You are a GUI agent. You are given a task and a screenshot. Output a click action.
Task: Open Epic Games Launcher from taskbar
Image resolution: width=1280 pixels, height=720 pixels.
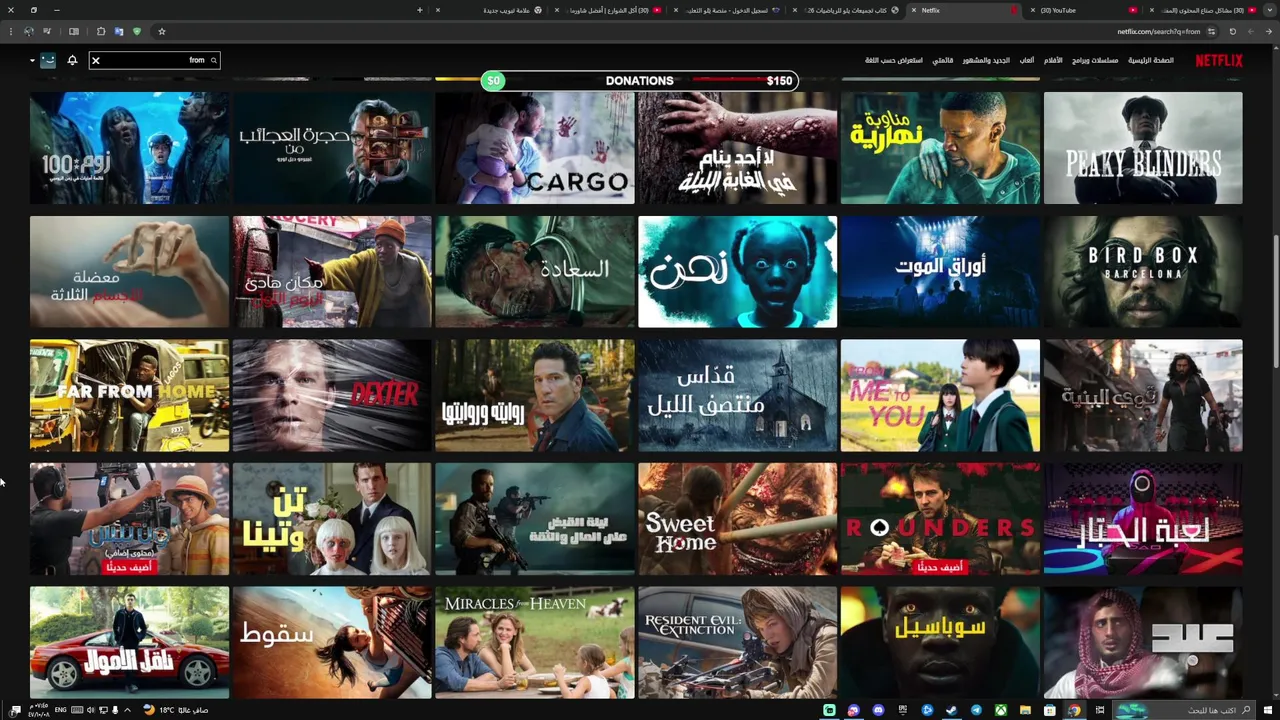[903, 710]
